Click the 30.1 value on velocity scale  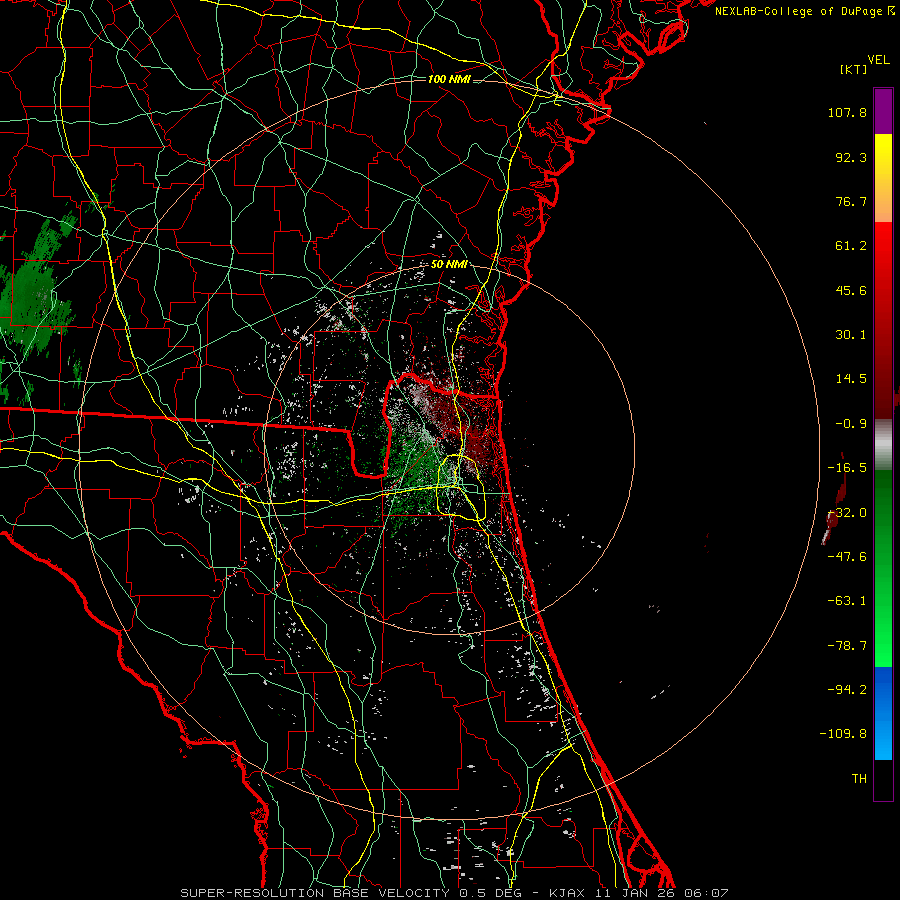coord(851,335)
